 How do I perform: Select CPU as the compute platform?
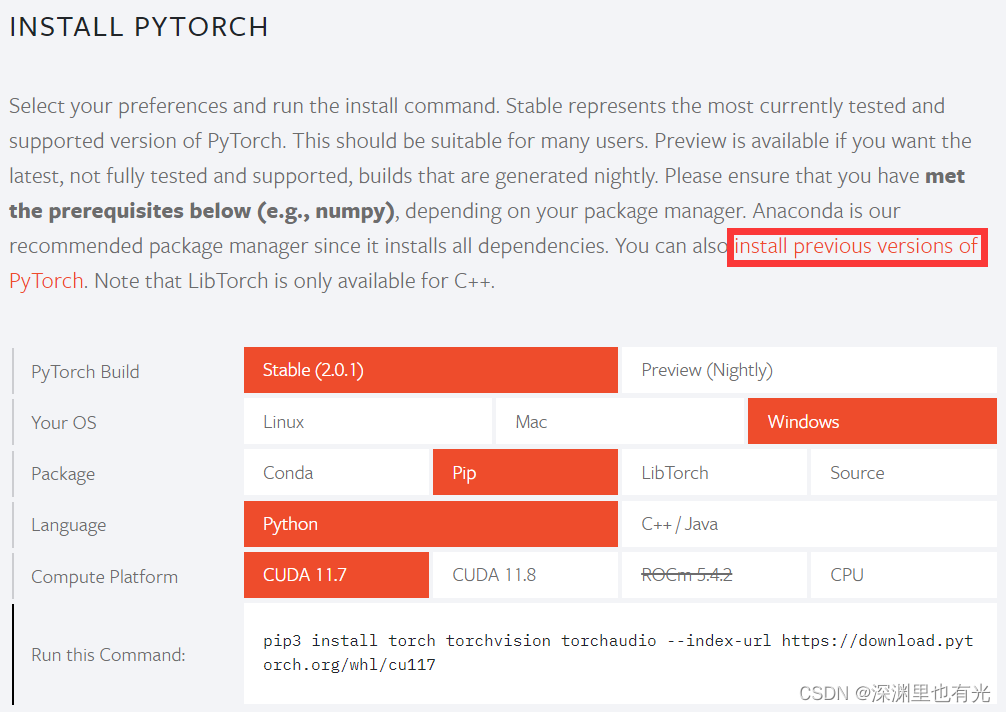pos(902,574)
